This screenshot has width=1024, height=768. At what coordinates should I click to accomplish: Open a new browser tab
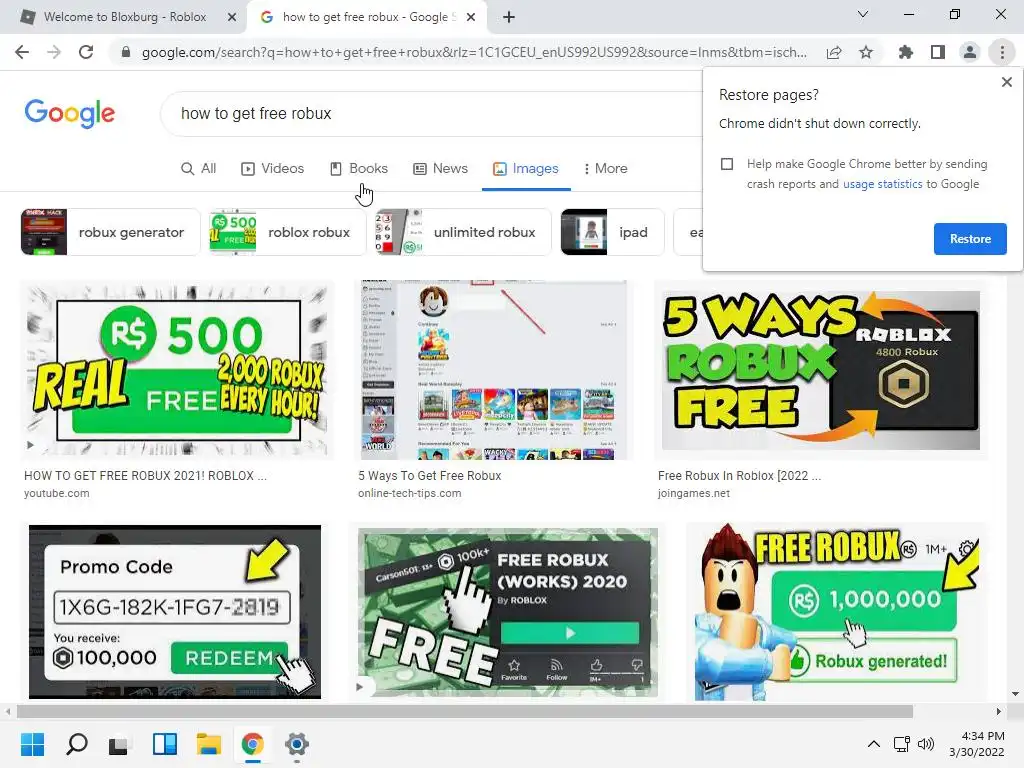509,17
